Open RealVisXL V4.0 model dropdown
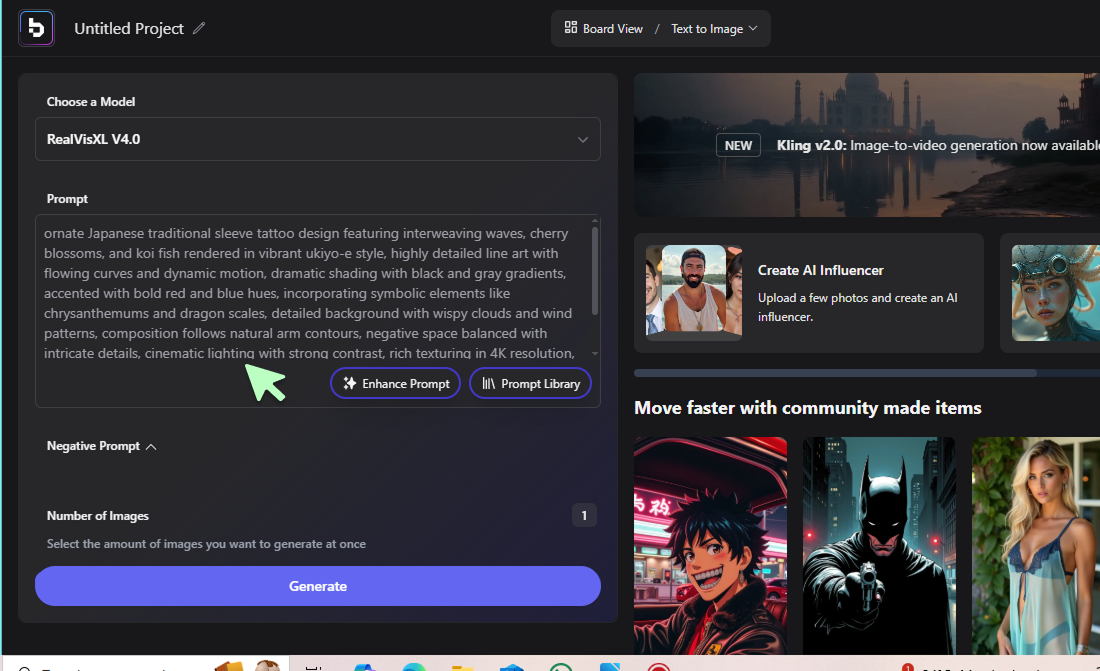 318,139
